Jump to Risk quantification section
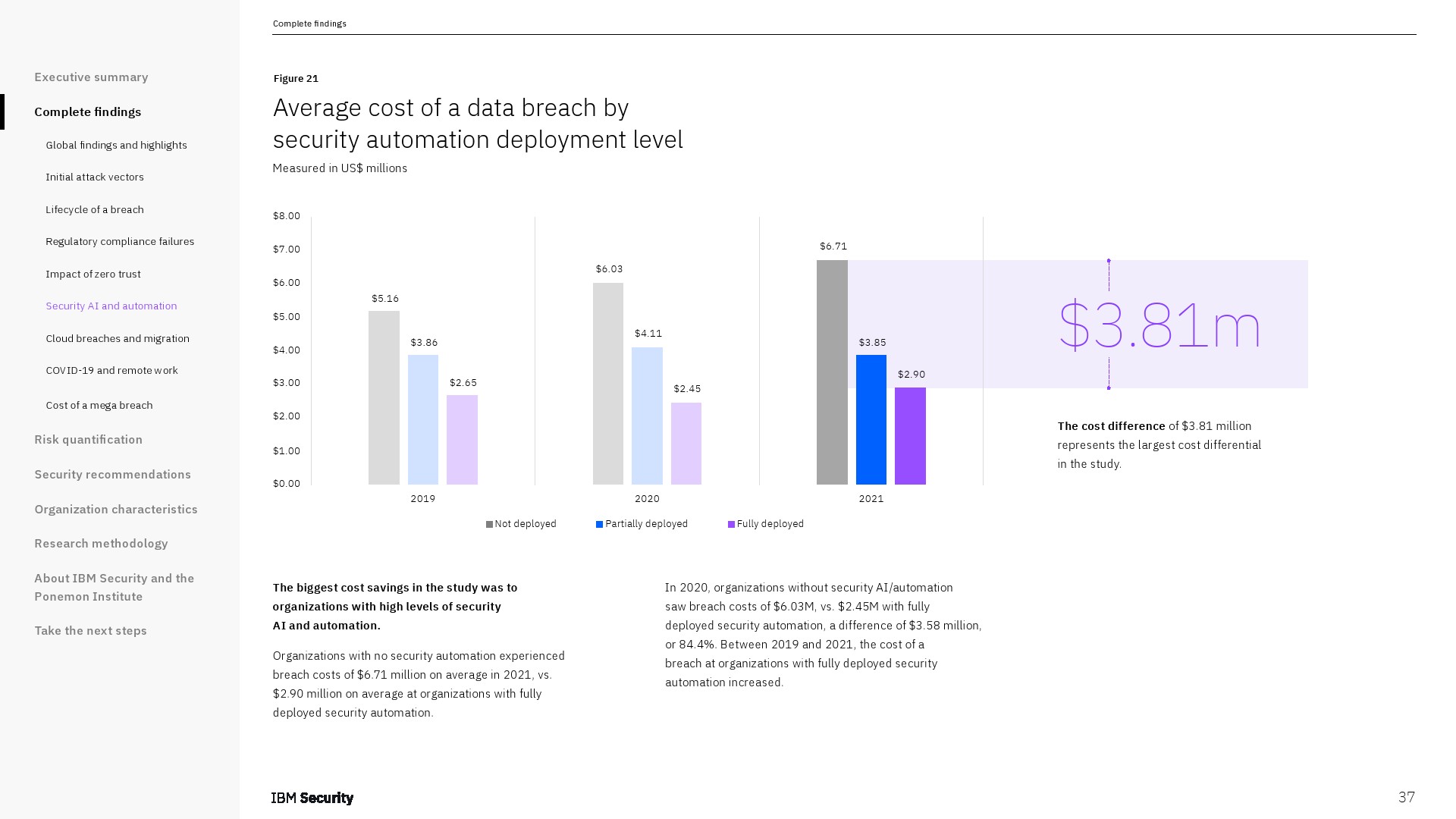1456x819 pixels. (x=88, y=439)
